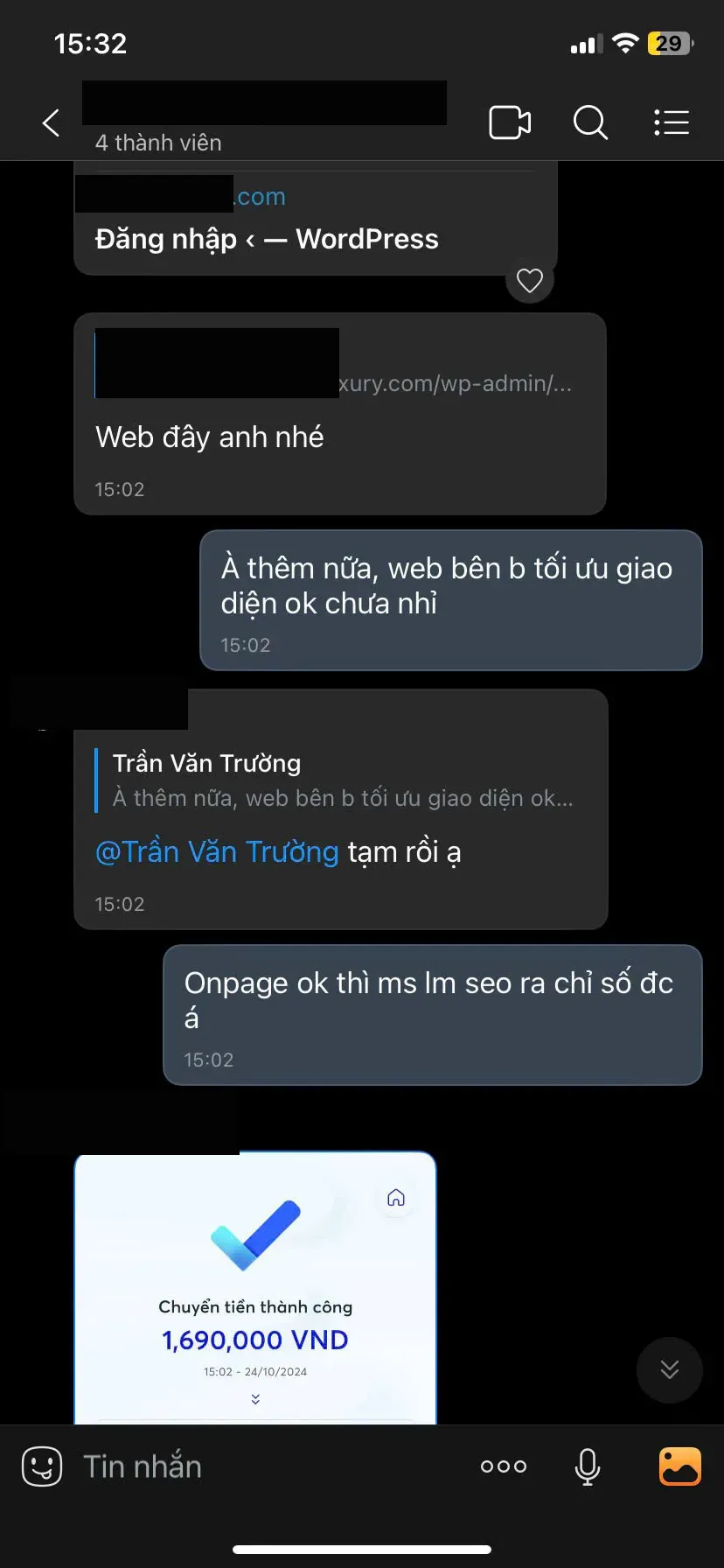Open the transfer success image
This screenshot has width=724, height=1568.
[x=255, y=1288]
